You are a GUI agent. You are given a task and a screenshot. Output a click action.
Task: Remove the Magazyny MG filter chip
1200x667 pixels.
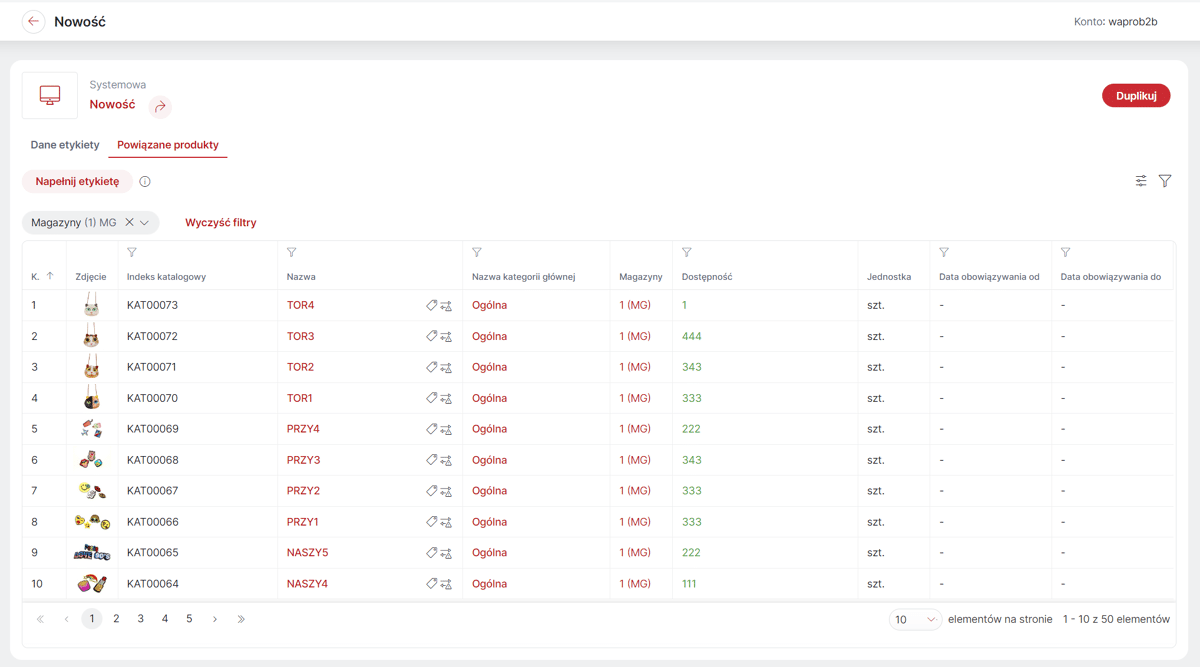129,223
